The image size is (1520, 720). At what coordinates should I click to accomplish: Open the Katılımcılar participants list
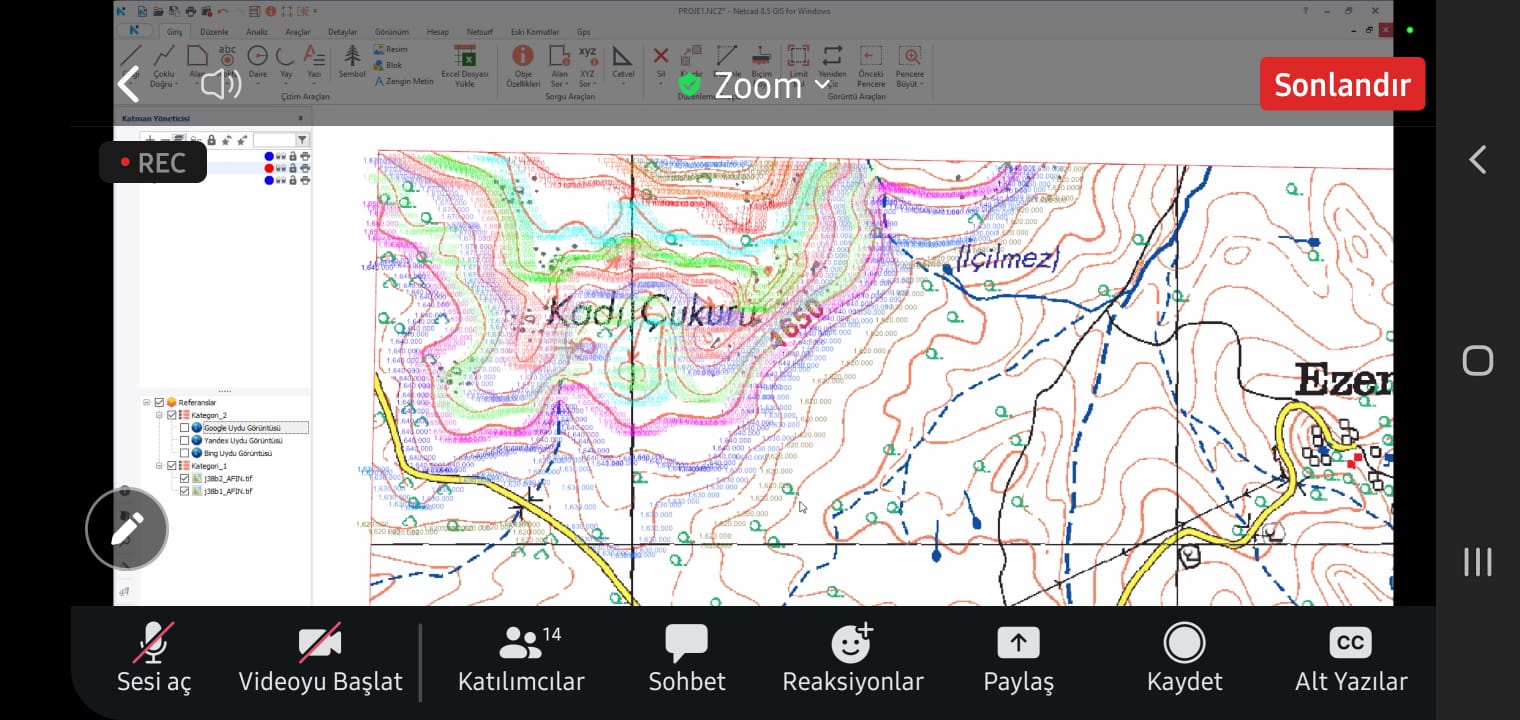(520, 658)
